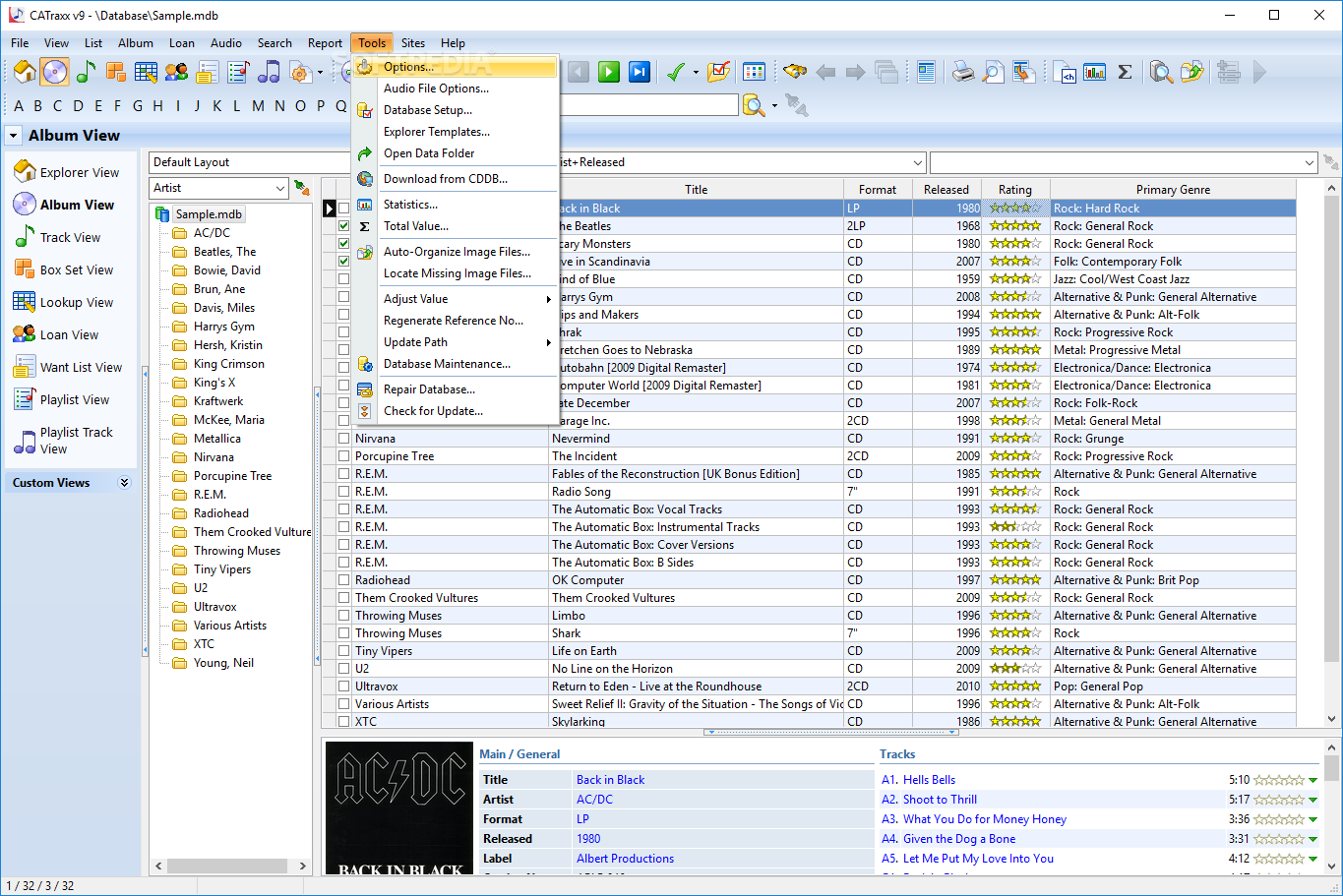Toggle checkbox on the Back in Black row
This screenshot has width=1343, height=896.
pyautogui.click(x=343, y=209)
